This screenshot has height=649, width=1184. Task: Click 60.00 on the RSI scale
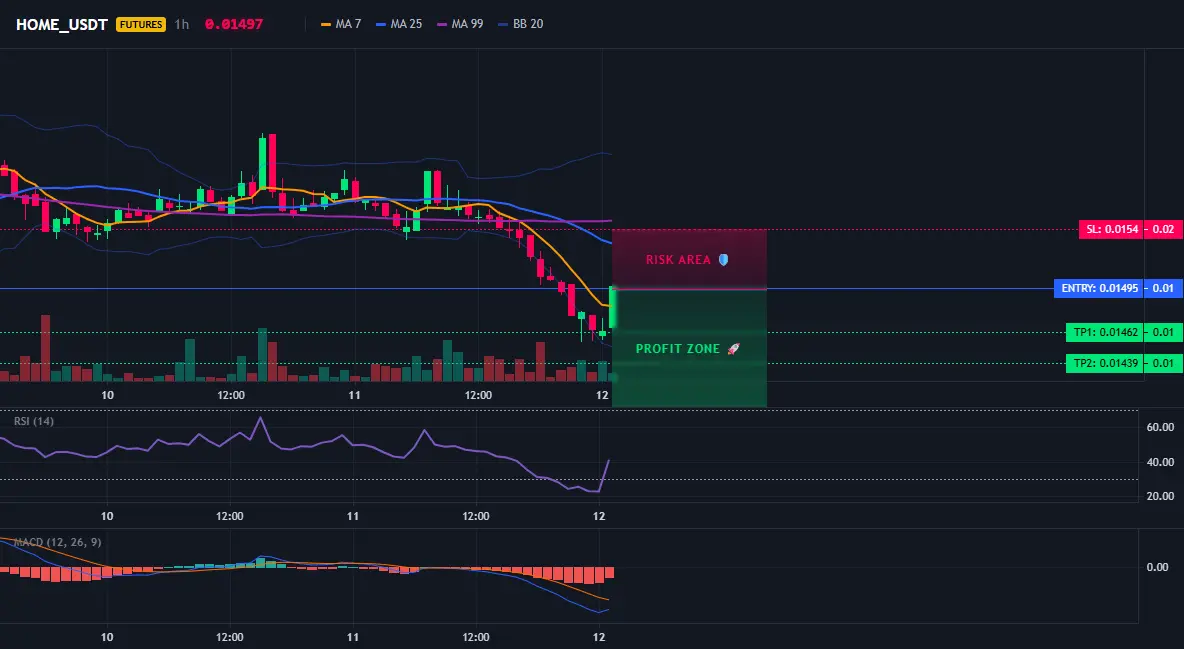pyautogui.click(x=1160, y=428)
